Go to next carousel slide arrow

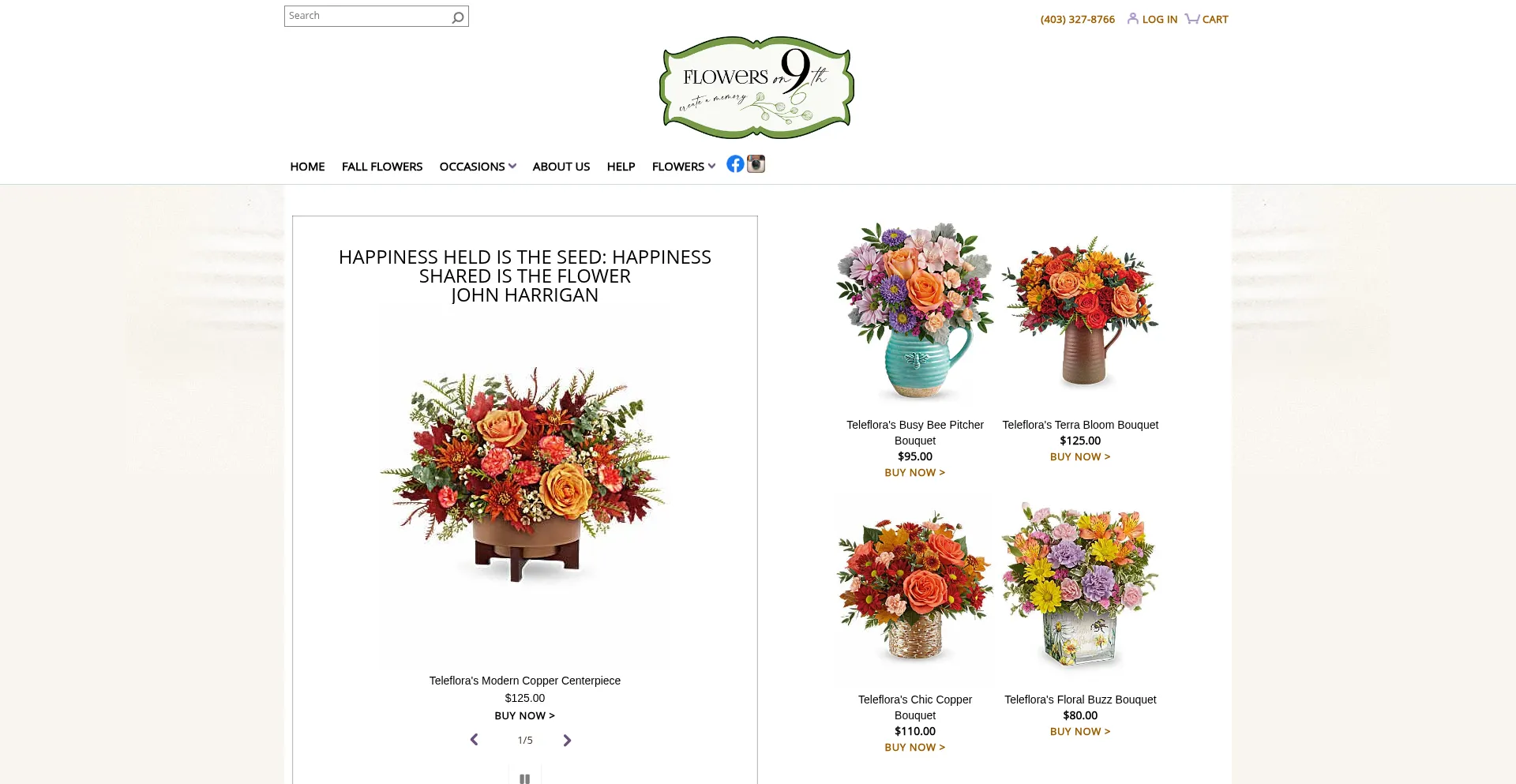[x=567, y=740]
